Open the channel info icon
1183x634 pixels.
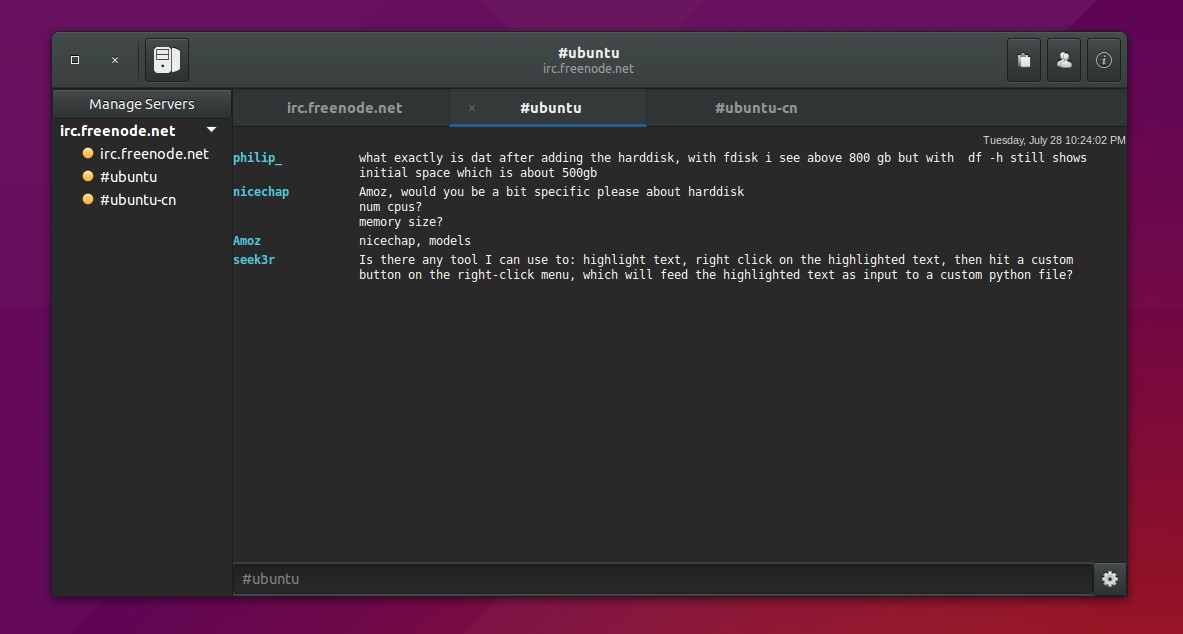point(1104,60)
